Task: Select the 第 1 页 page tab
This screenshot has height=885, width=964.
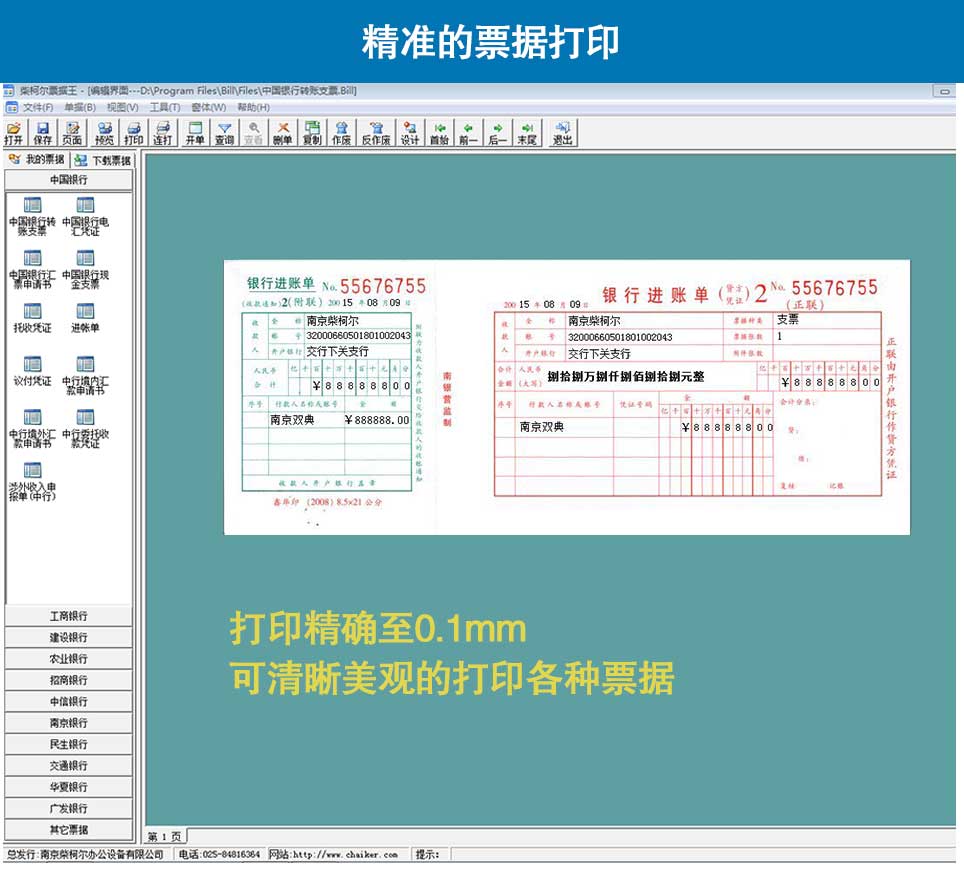Action: [165, 836]
